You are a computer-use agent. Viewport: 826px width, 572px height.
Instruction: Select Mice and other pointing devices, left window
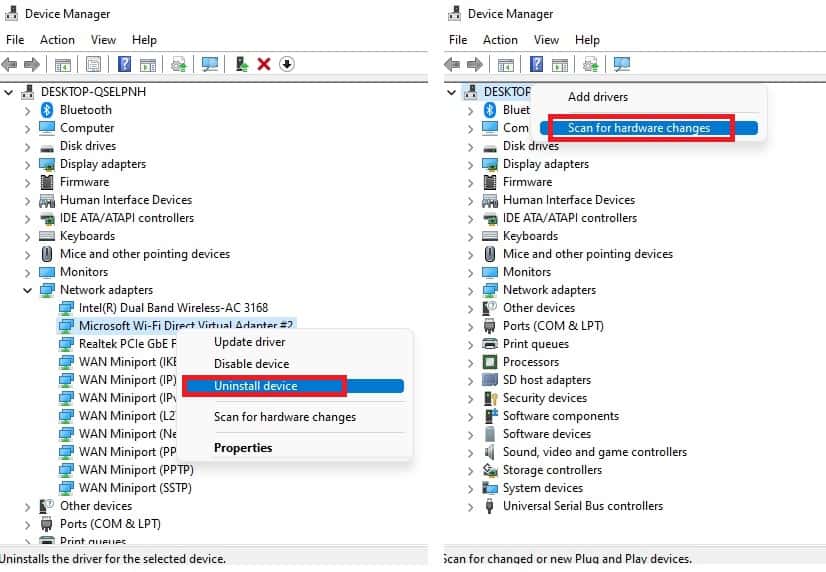145,254
